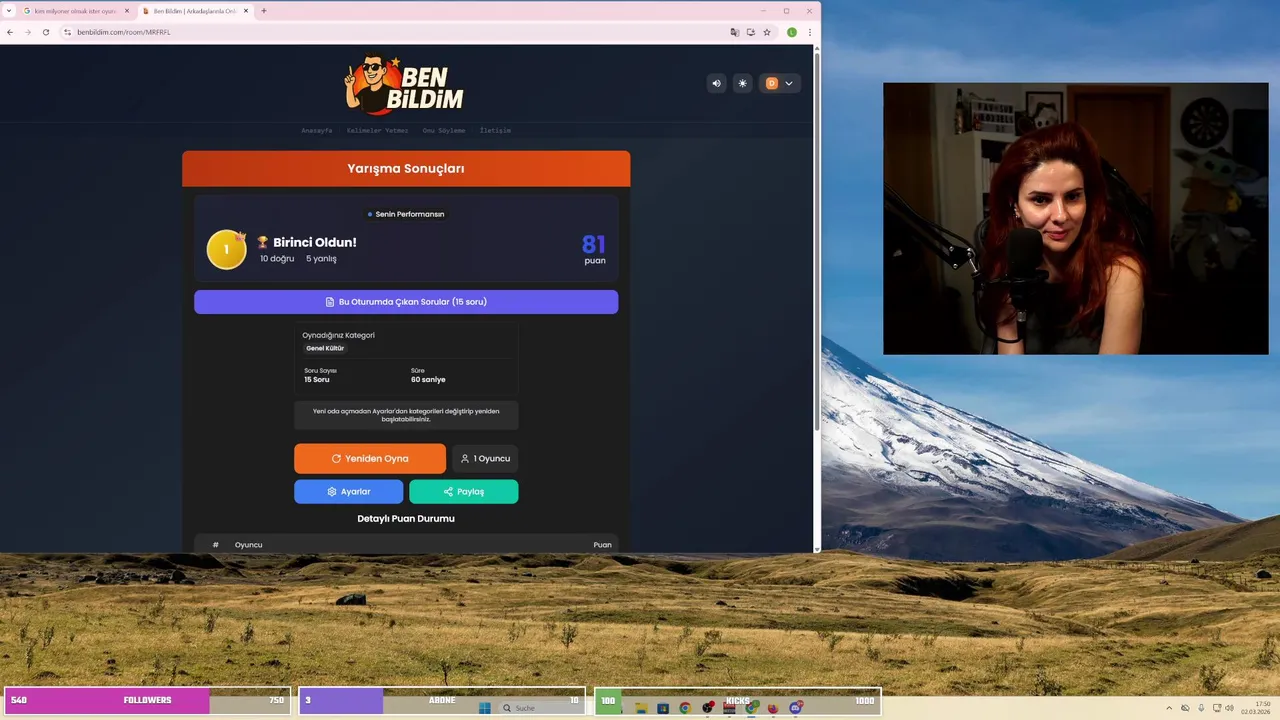
Task: Go forward in browser history
Action: pos(28,32)
